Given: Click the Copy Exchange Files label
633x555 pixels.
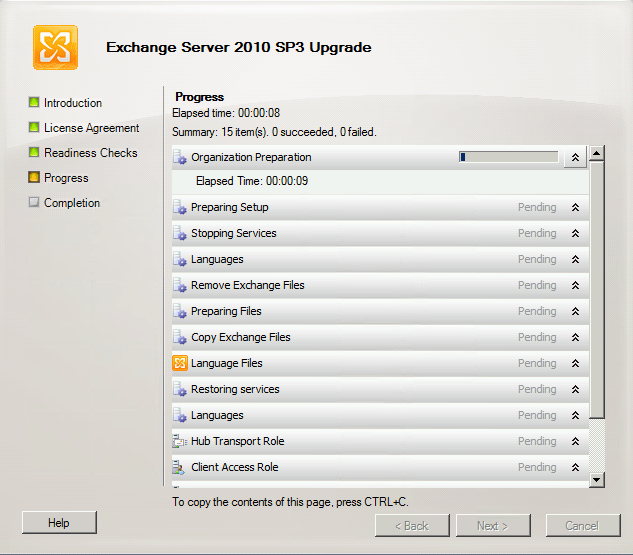Looking at the screenshot, I should [241, 337].
